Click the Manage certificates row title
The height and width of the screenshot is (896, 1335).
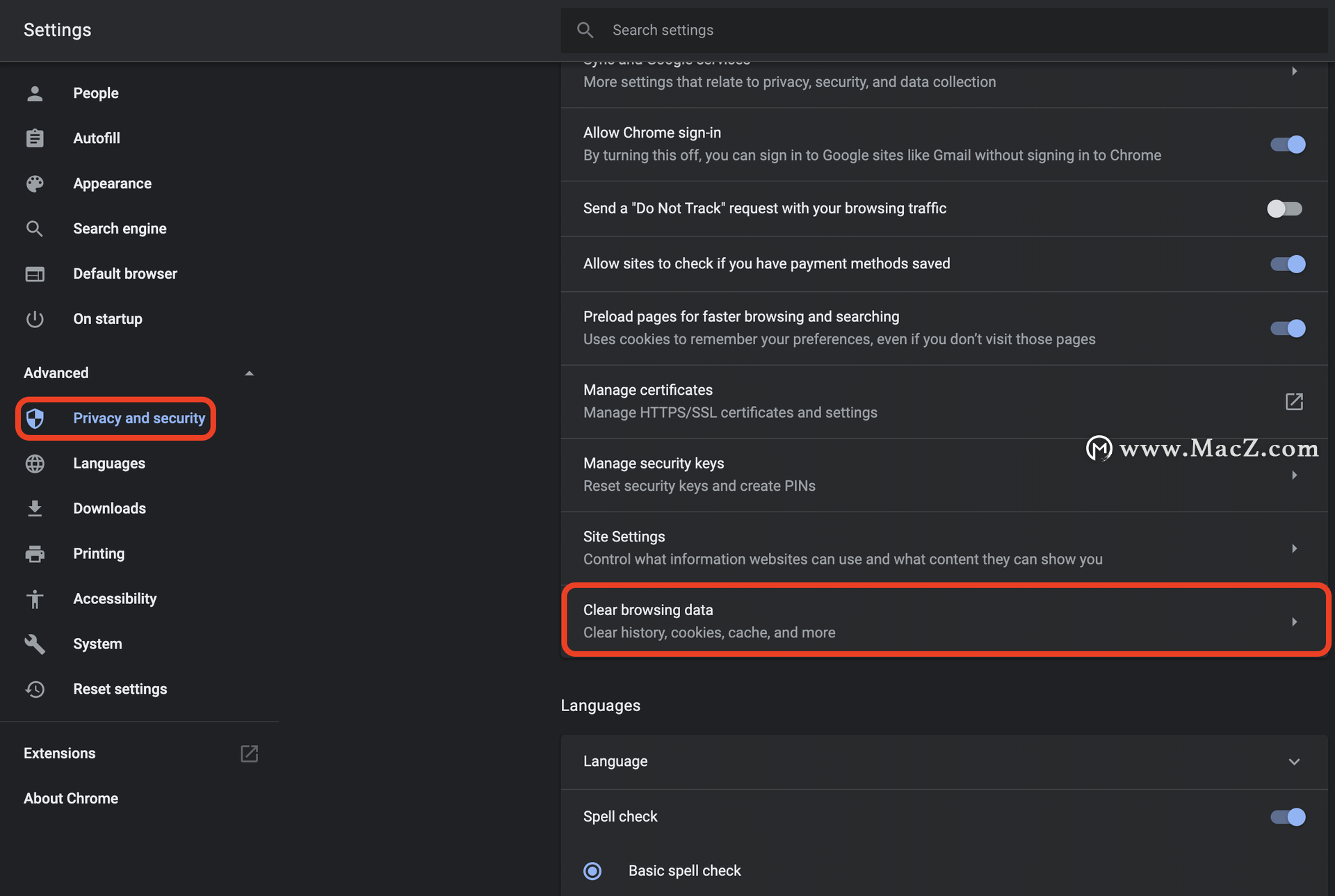[648, 390]
